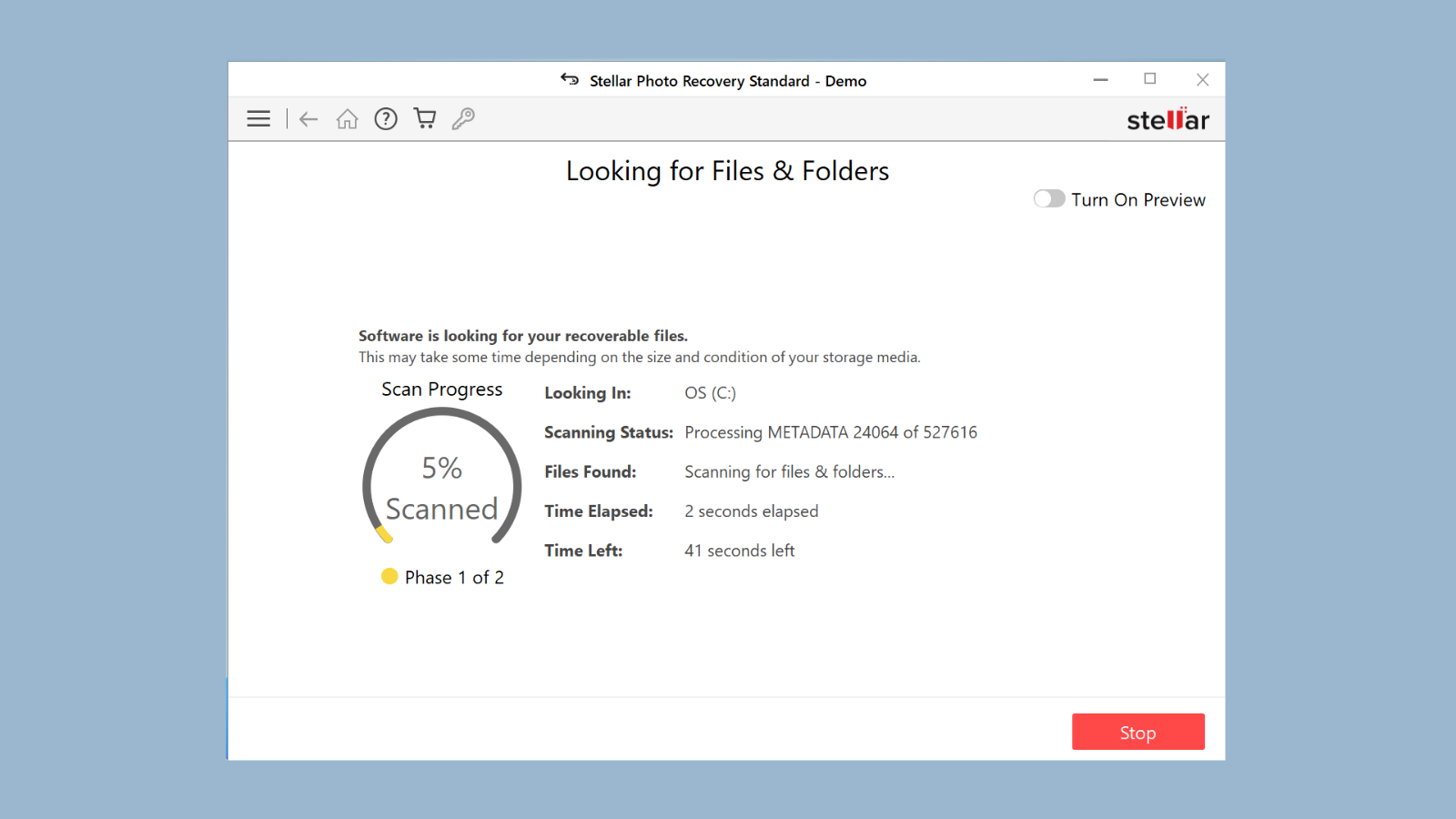Image resolution: width=1456 pixels, height=819 pixels.
Task: Click "2 seconds elapsed" value
Action: [x=751, y=511]
